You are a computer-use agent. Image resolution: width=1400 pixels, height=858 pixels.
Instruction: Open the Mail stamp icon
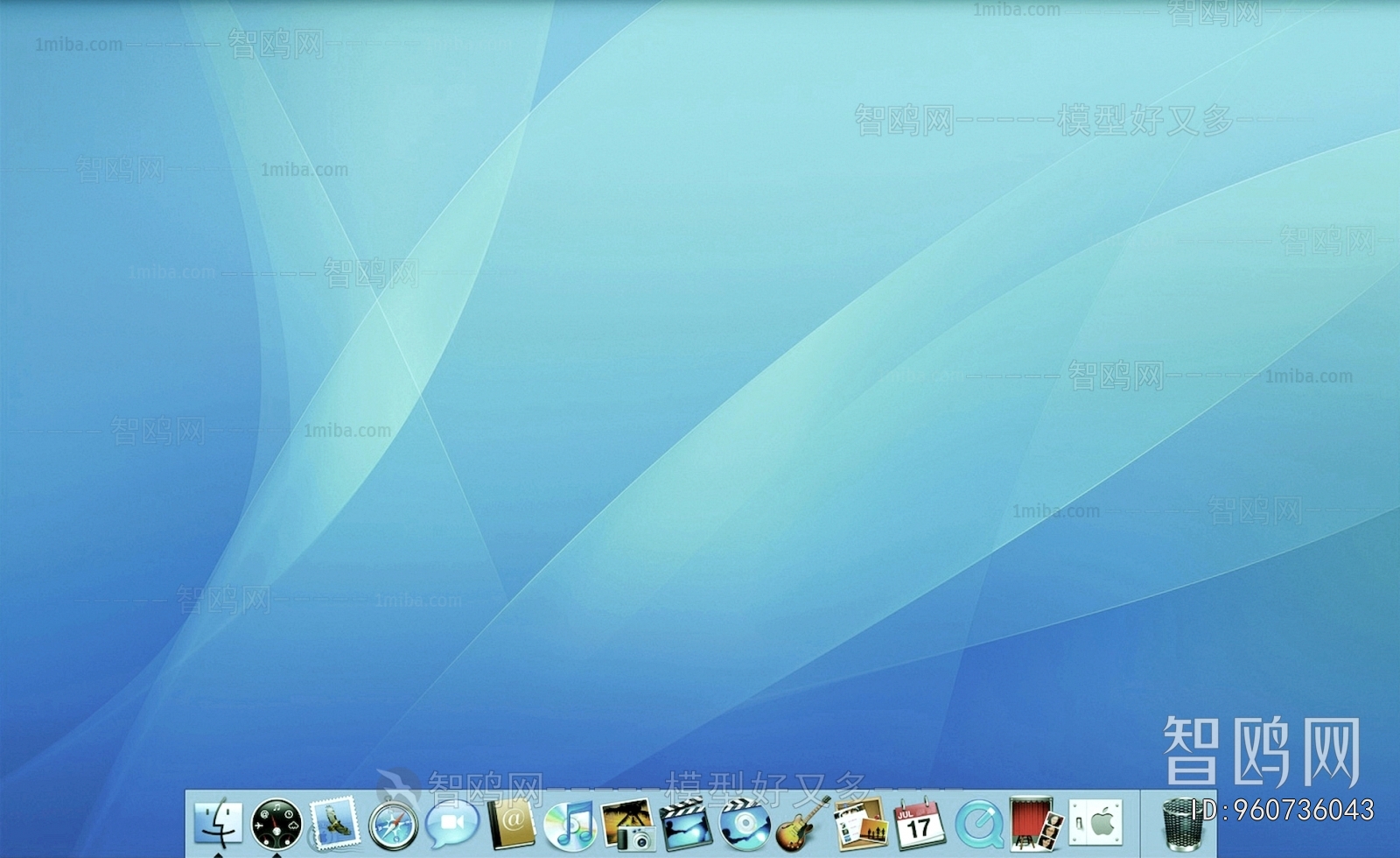(335, 824)
